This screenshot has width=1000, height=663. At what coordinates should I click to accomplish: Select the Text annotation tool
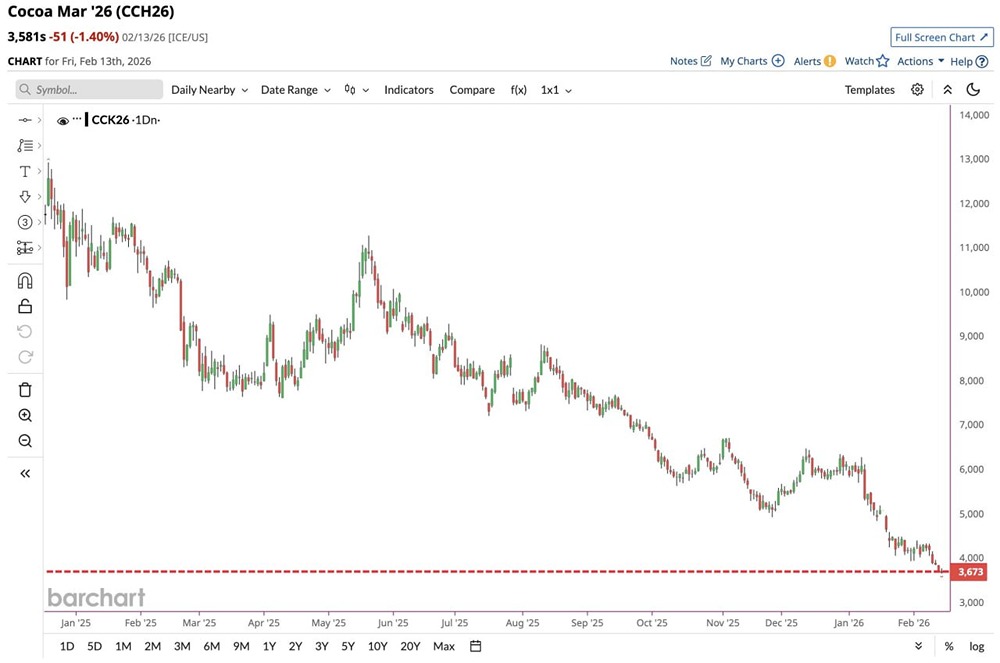24,171
